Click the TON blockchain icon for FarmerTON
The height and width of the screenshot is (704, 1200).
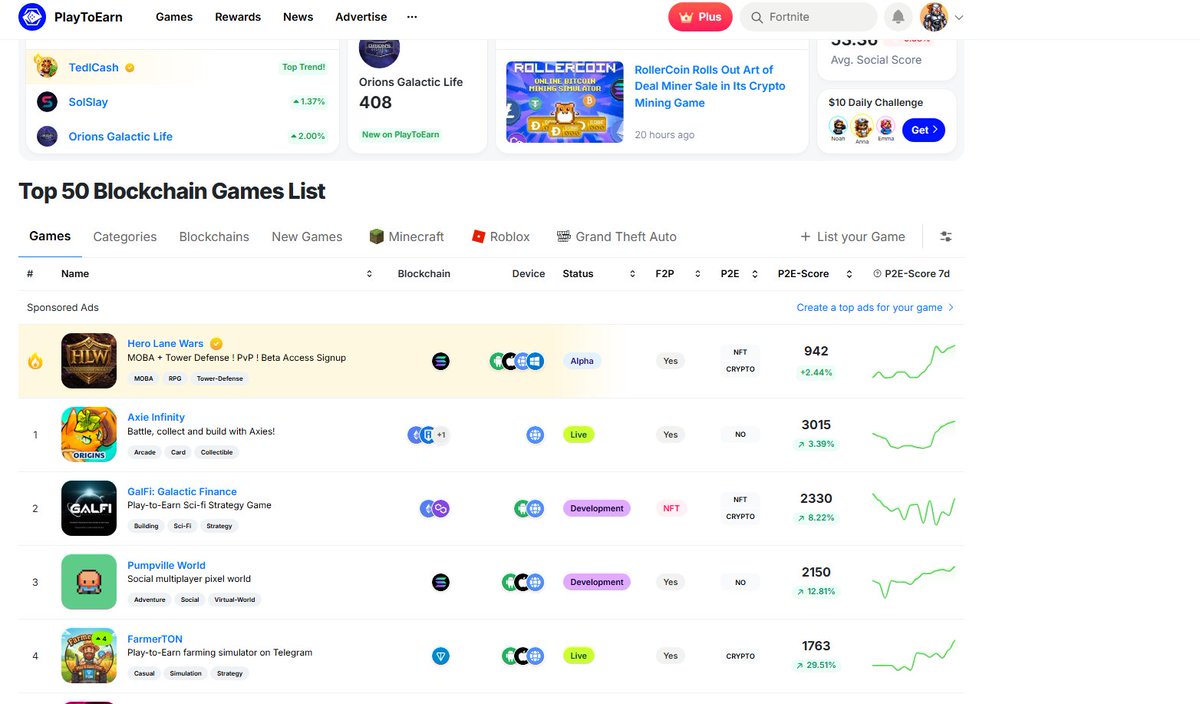[441, 656]
